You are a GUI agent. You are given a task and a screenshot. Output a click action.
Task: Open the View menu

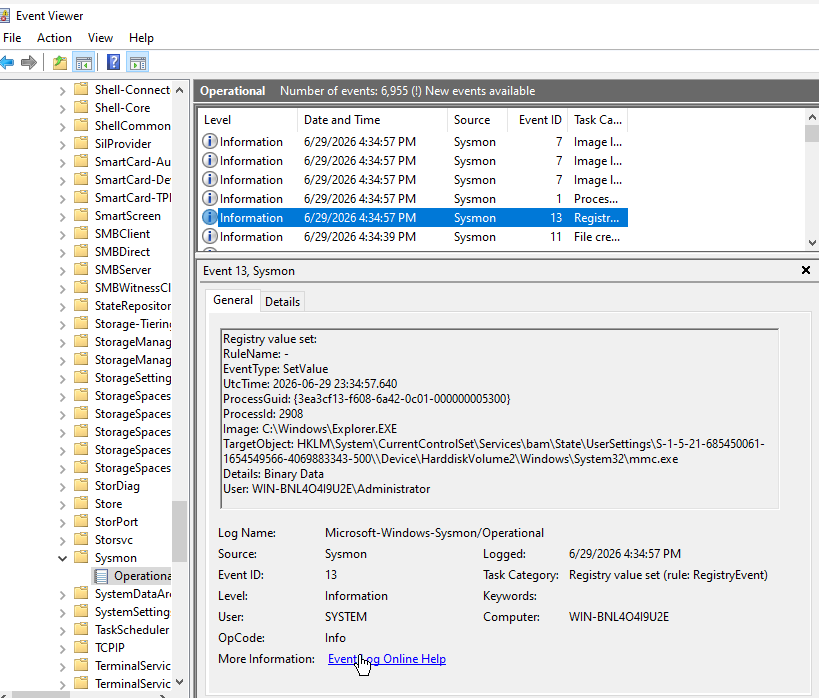100,38
